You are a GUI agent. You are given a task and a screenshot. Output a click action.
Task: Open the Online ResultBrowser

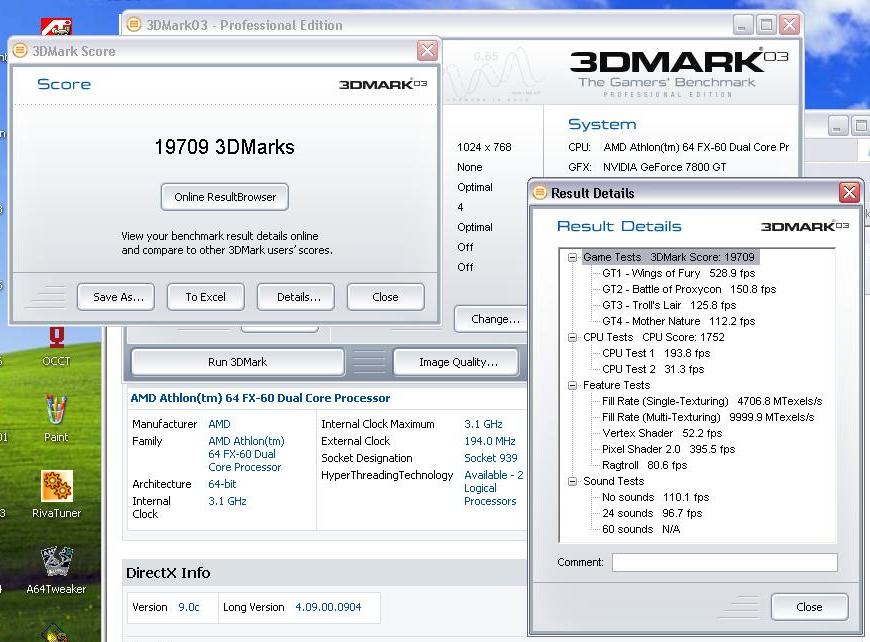[x=225, y=197]
